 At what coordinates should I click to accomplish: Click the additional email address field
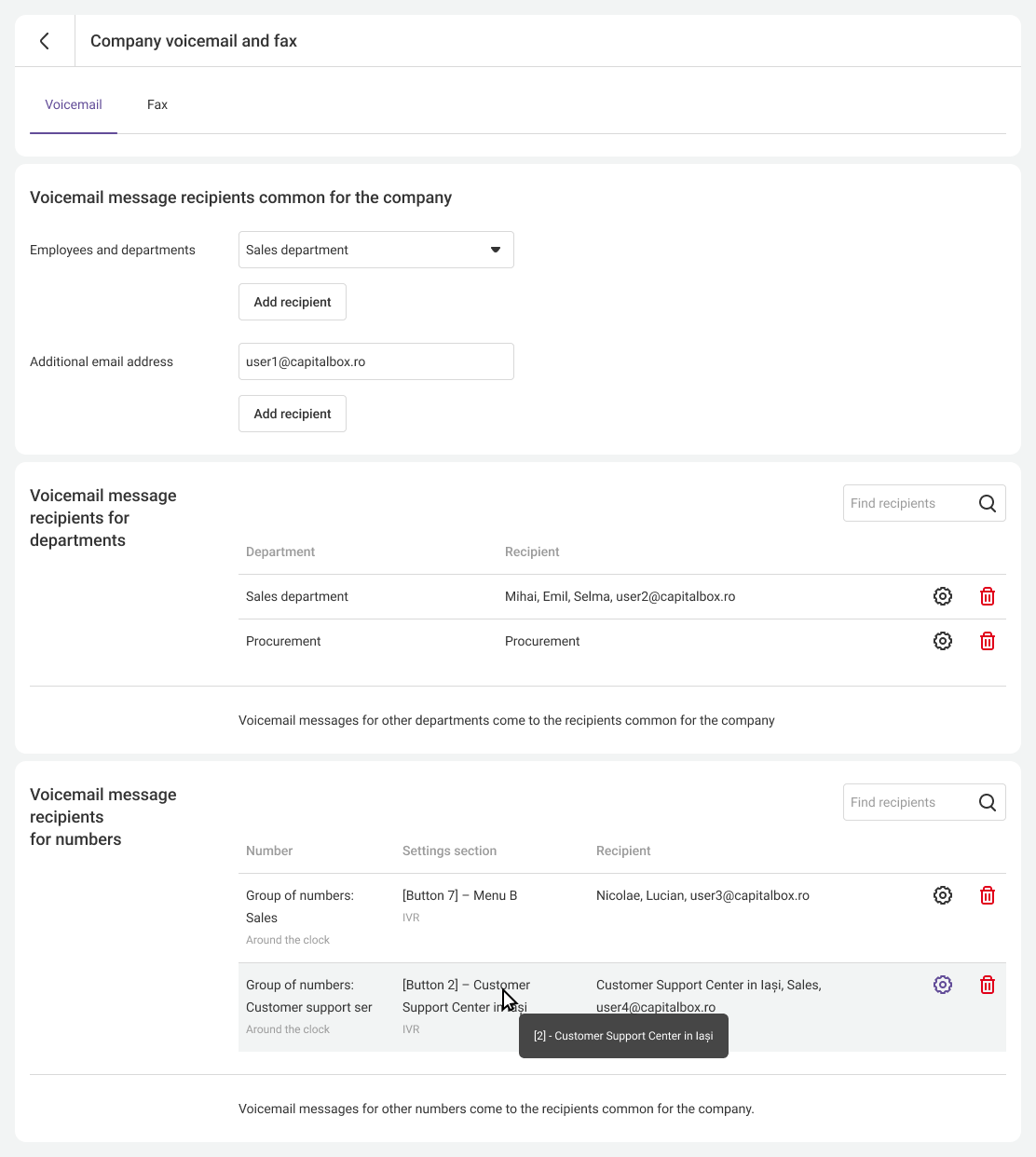[376, 361]
